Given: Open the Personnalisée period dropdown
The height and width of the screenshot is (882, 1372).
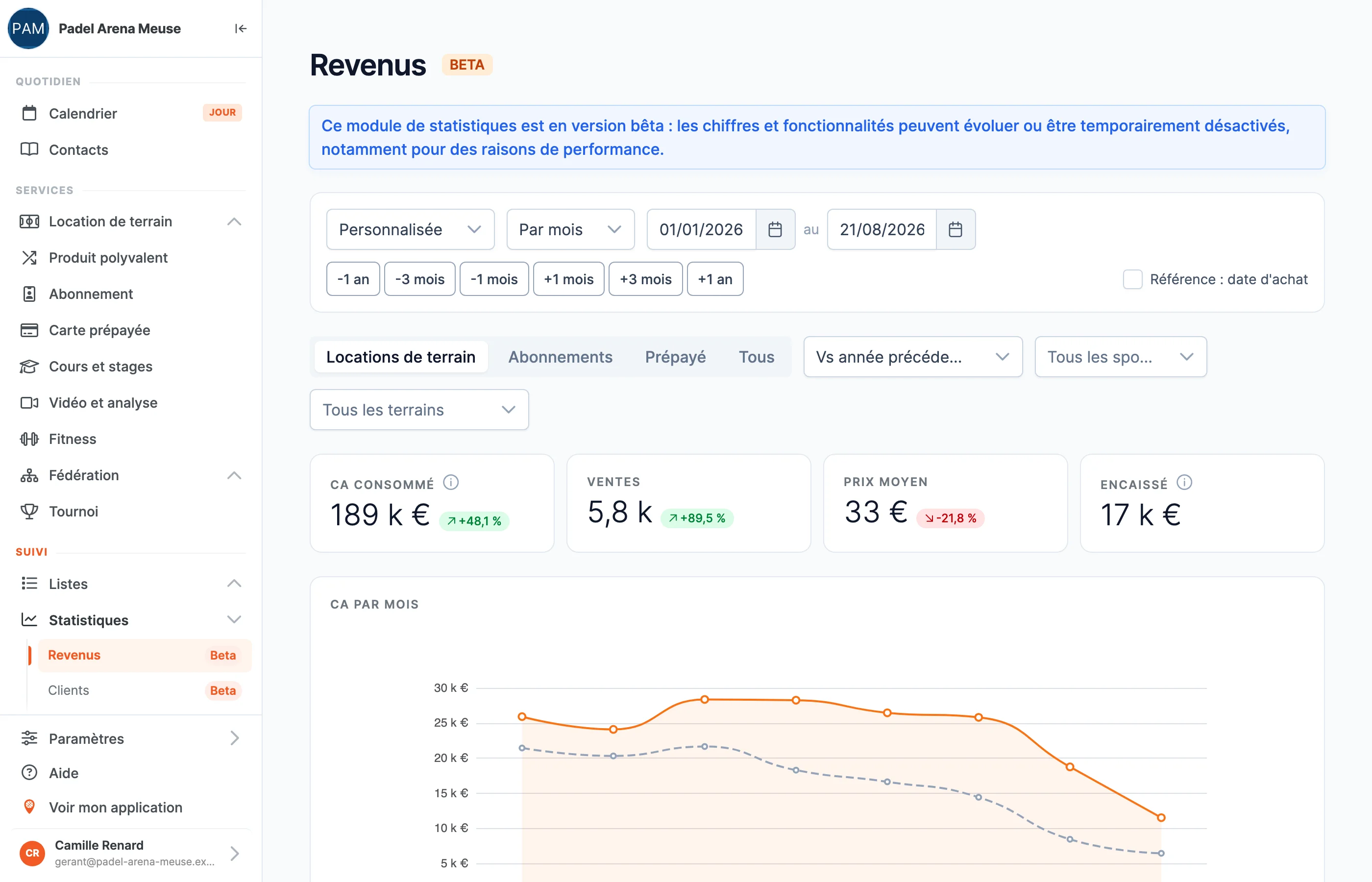Looking at the screenshot, I should click(x=410, y=230).
